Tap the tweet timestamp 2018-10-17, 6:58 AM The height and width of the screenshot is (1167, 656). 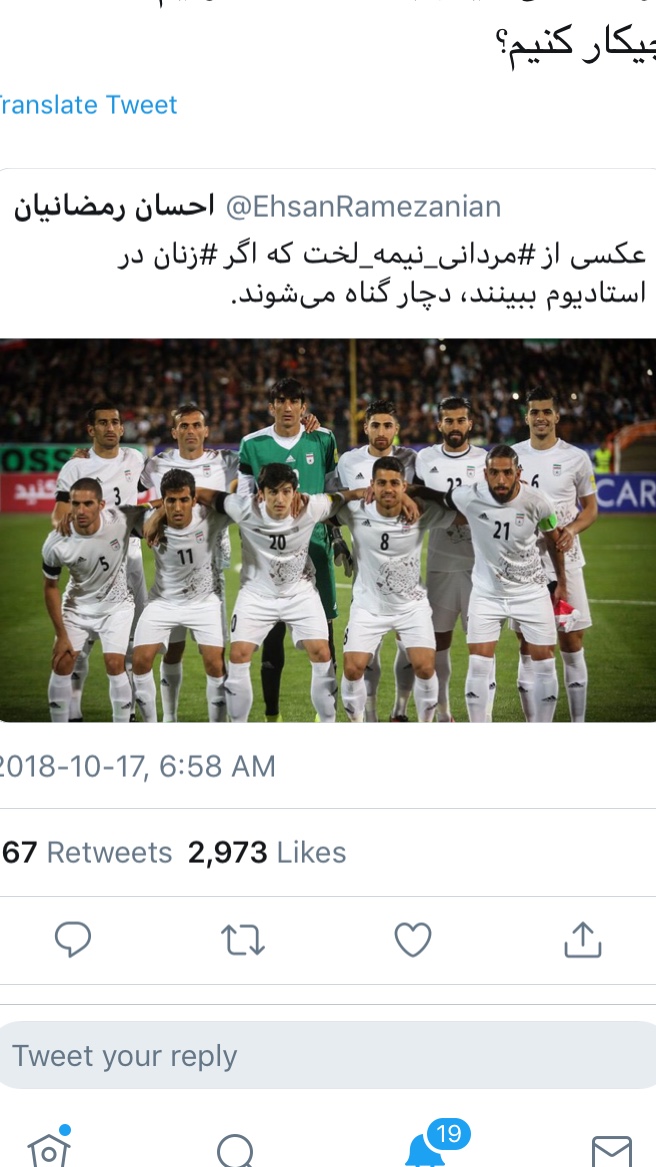(137, 767)
